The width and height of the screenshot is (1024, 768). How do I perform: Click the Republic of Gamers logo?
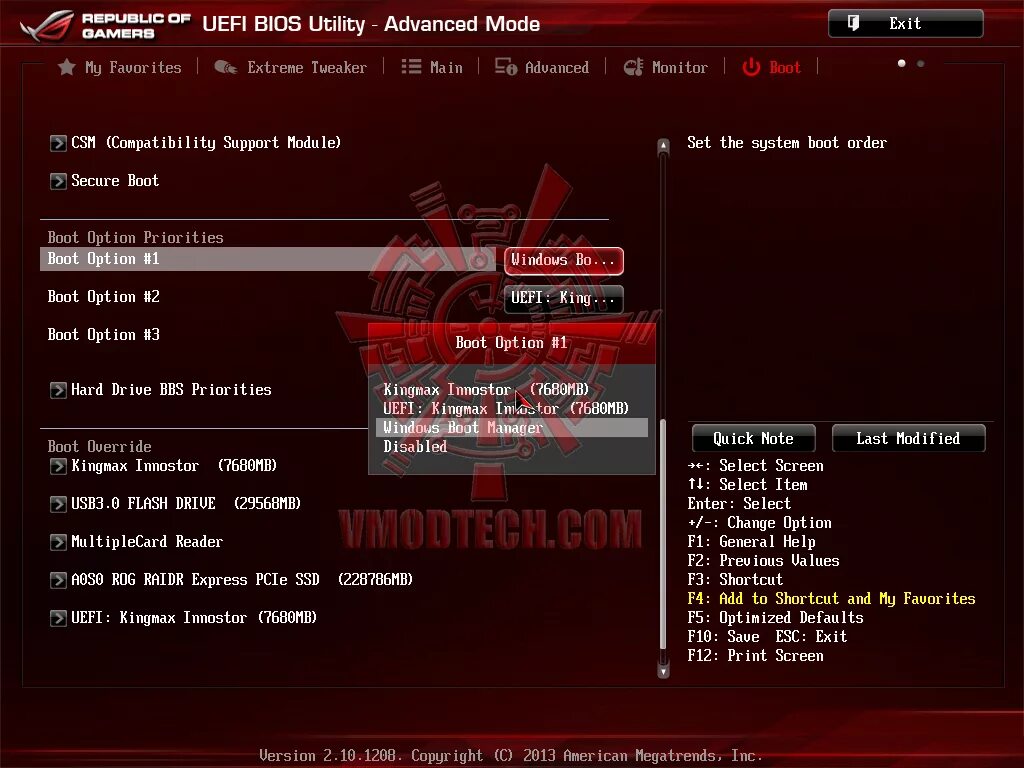click(x=105, y=25)
